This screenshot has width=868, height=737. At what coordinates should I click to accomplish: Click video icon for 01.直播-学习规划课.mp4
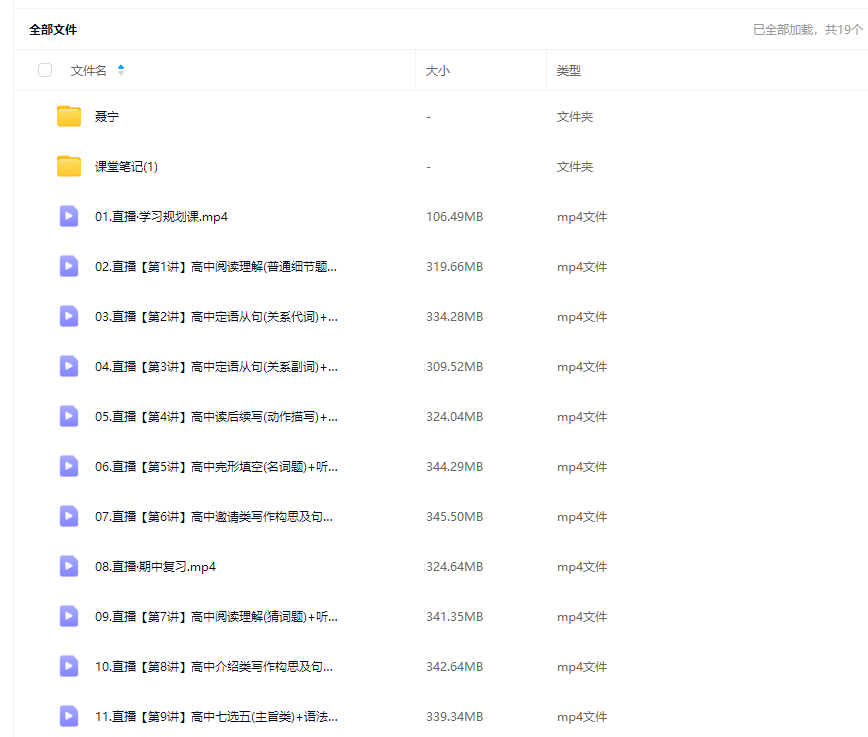click(69, 216)
